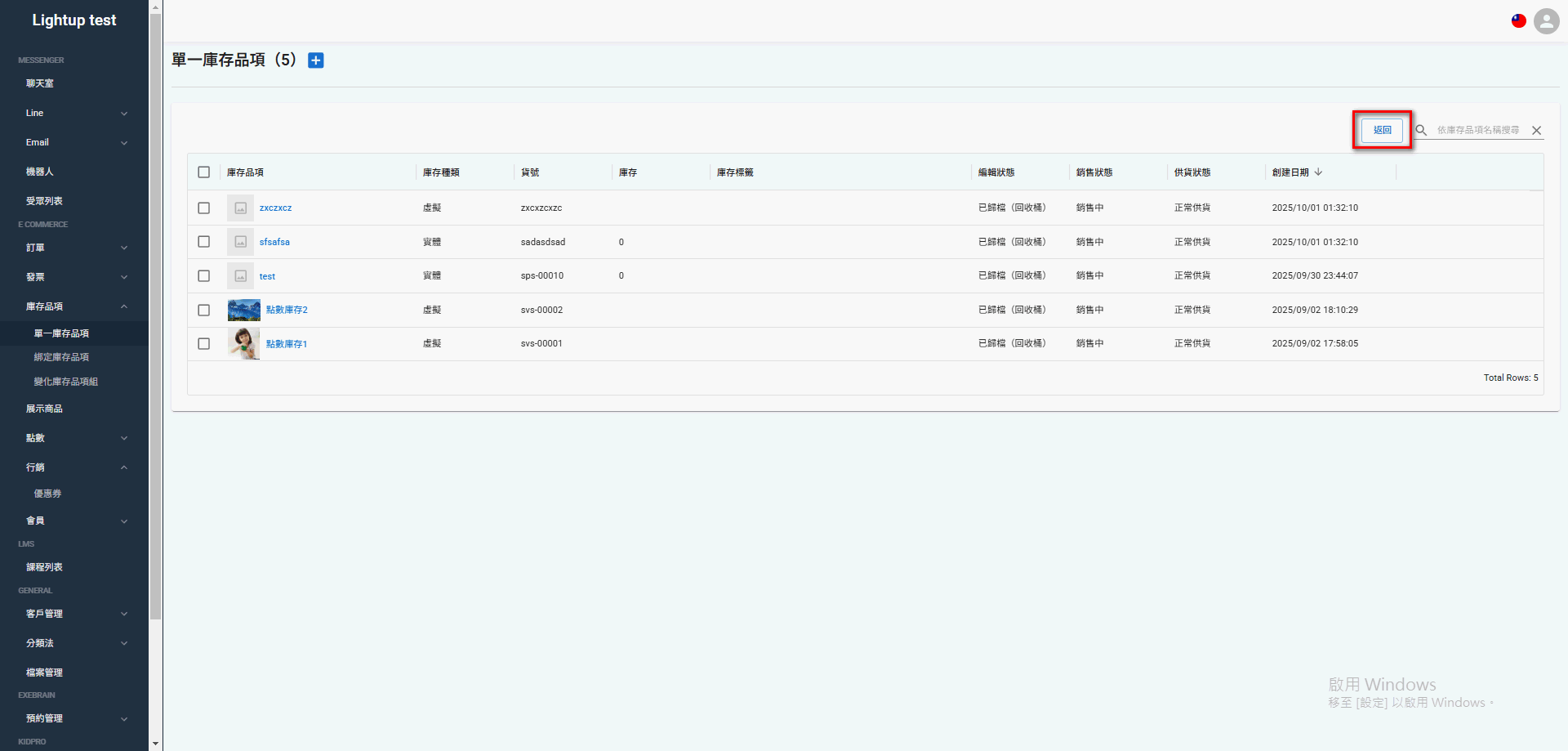Click the magnifier search icon
The image size is (1568, 751).
[1421, 130]
